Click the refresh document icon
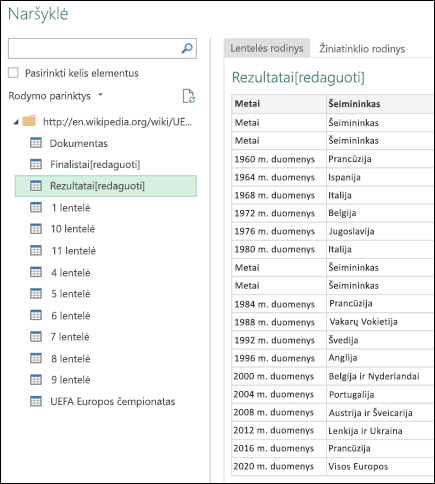The width and height of the screenshot is (435, 484). pyautogui.click(x=189, y=96)
